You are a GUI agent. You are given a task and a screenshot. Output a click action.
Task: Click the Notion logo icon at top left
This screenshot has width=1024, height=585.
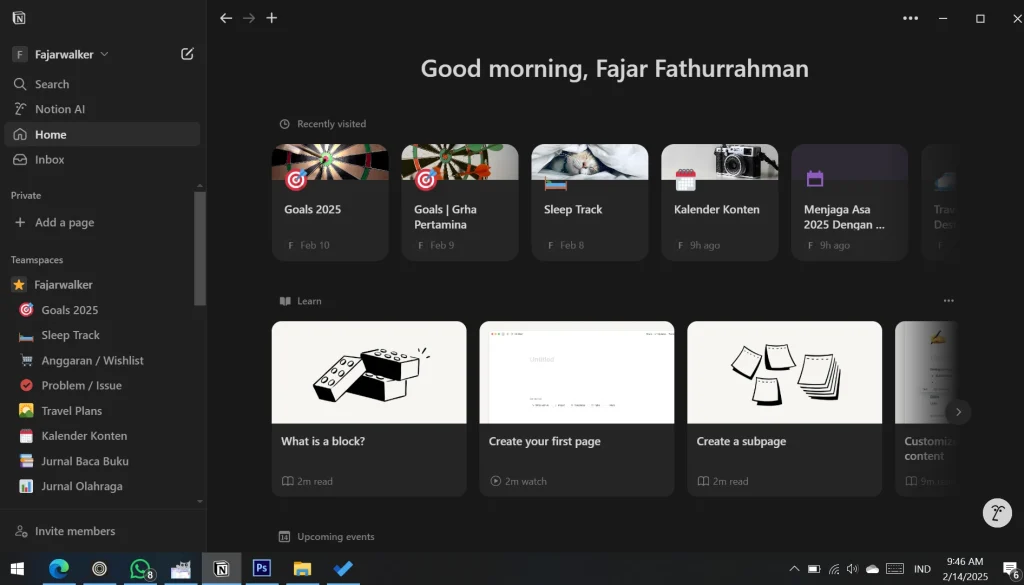coord(19,18)
